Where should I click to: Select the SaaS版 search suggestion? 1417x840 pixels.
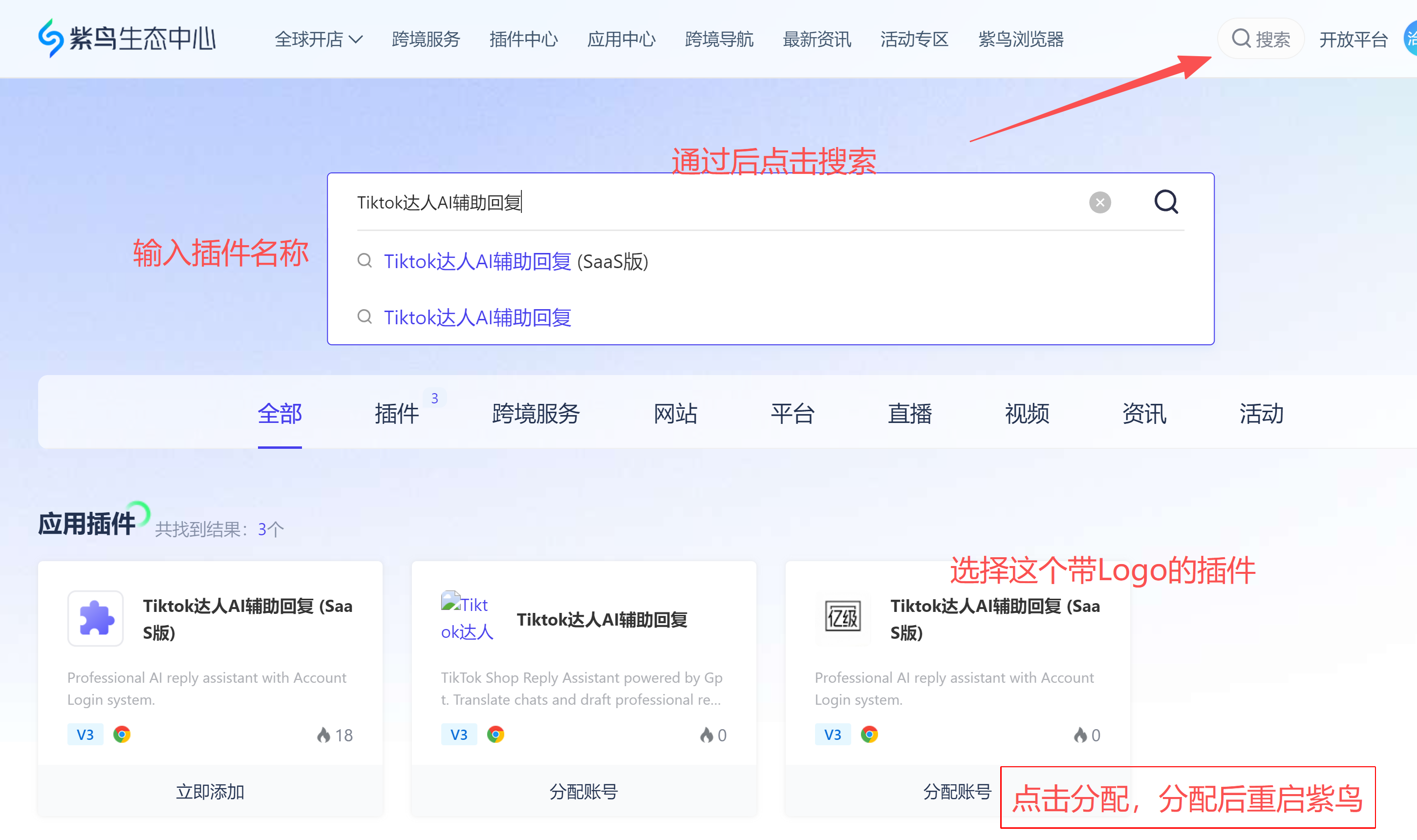(x=515, y=261)
